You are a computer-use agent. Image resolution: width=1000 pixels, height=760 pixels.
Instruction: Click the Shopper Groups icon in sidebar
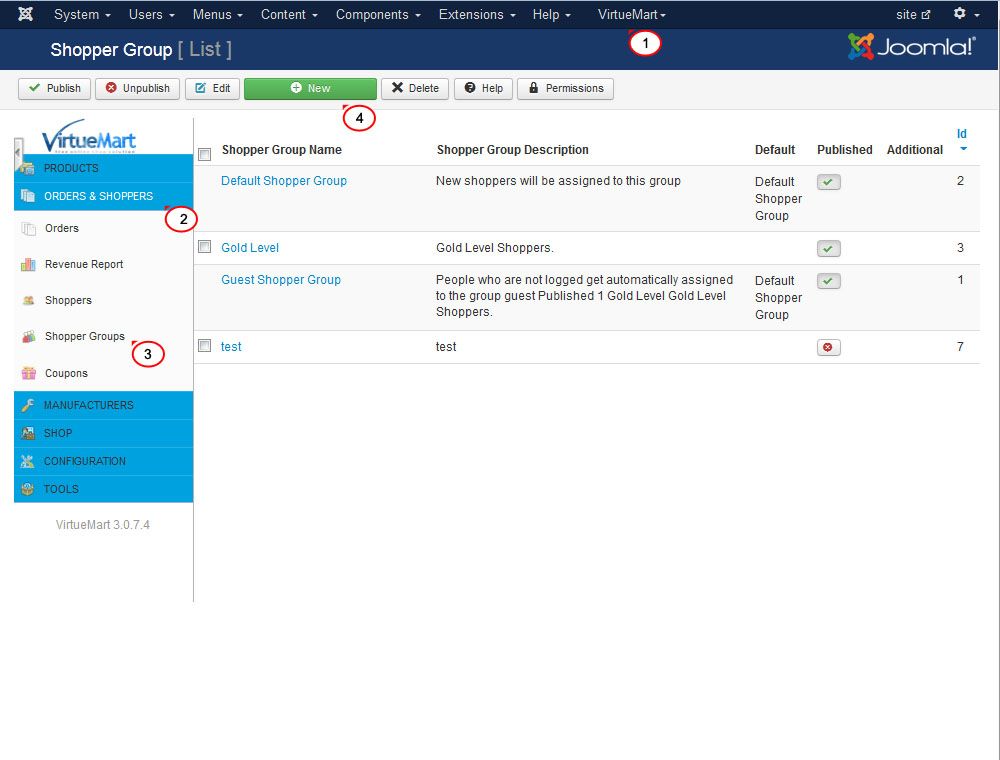(28, 337)
